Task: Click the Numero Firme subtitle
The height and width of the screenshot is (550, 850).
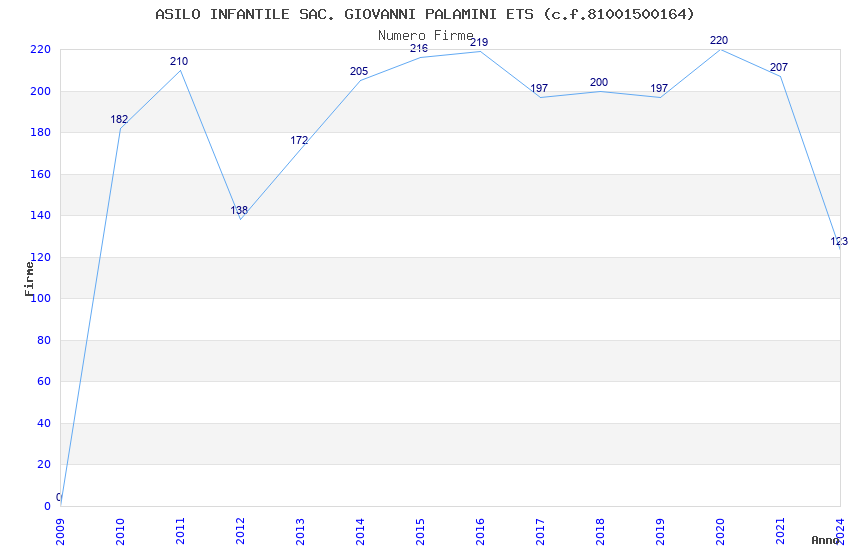Action: coord(425,35)
